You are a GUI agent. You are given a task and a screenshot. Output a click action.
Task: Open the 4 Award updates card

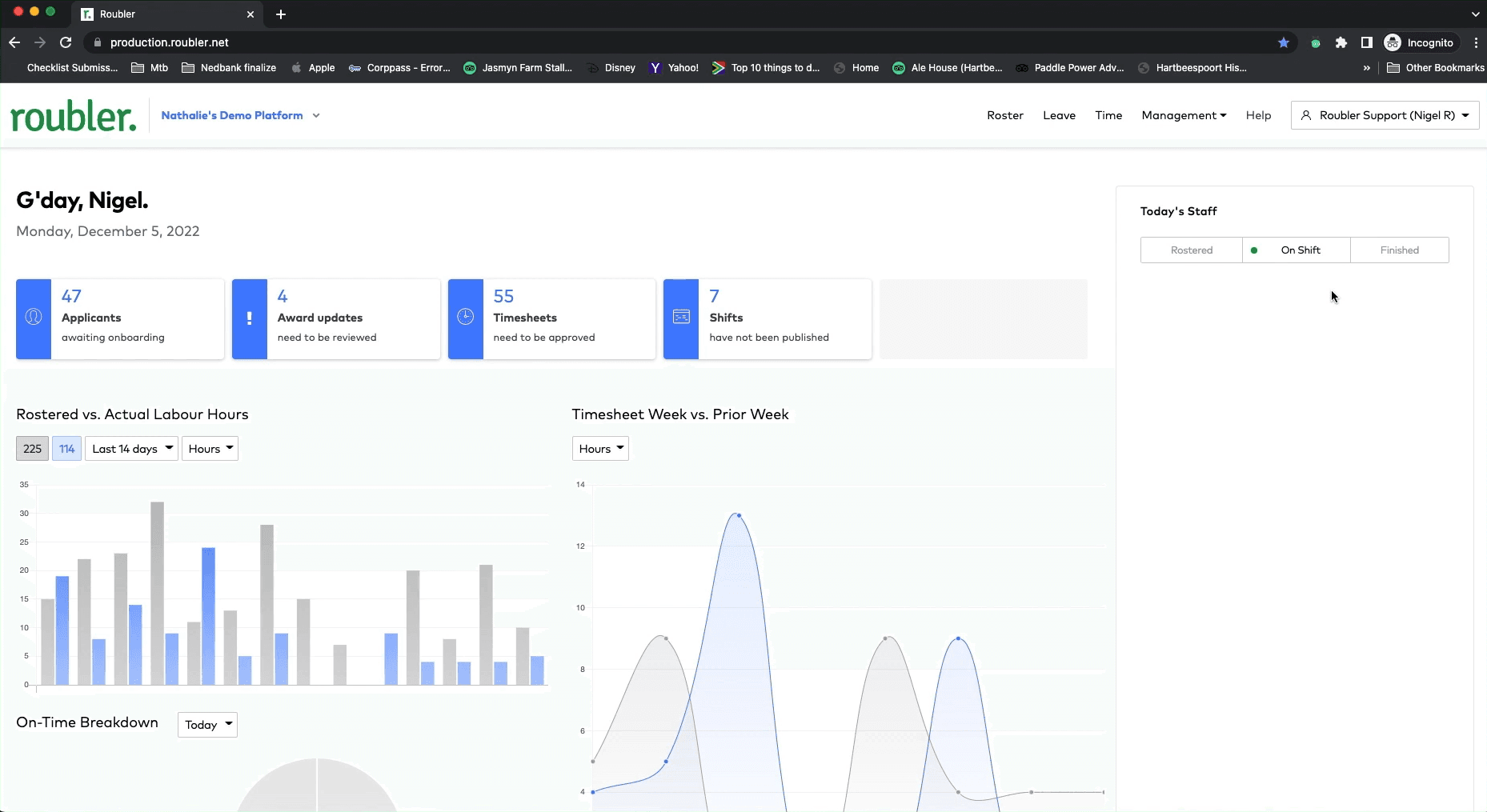[336, 318]
